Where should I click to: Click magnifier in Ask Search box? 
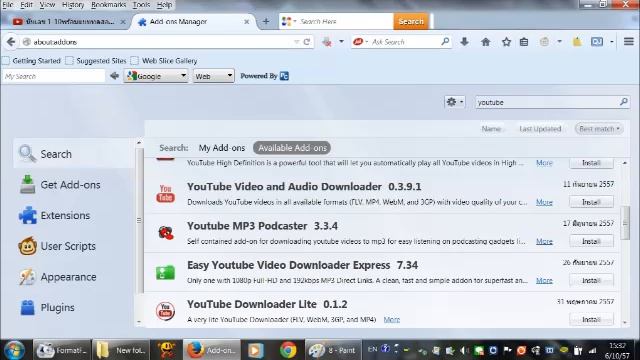click(445, 42)
